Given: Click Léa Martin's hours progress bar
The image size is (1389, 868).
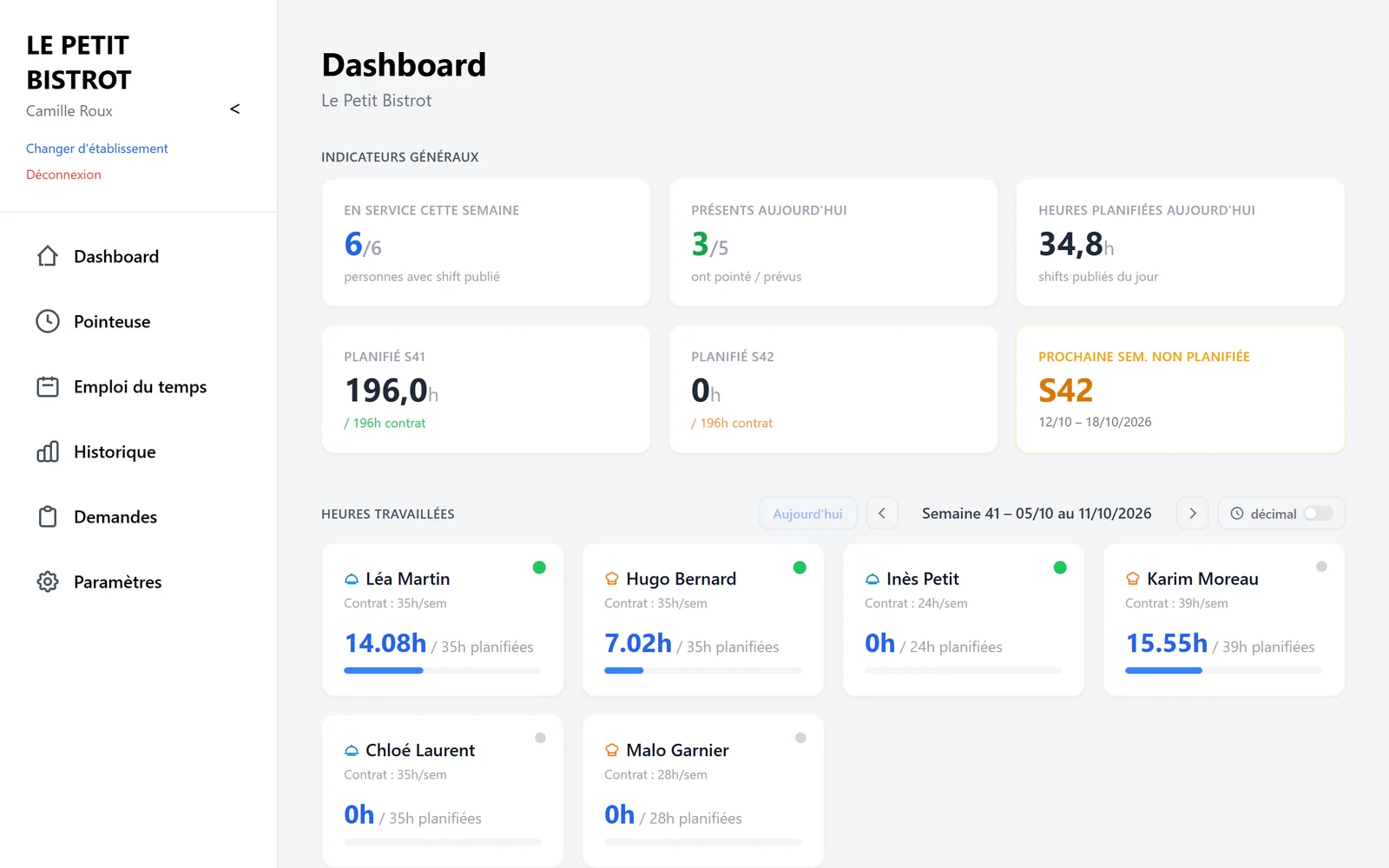Looking at the screenshot, I should click(443, 670).
